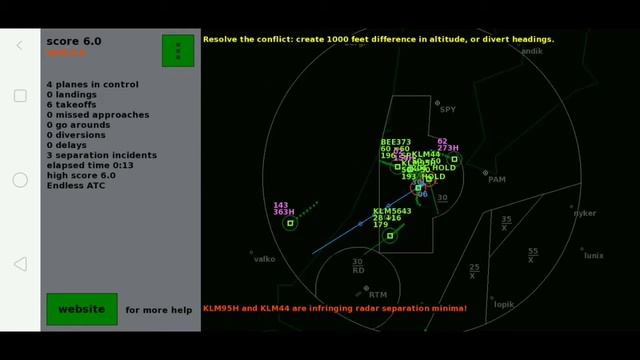Viewport: 640px width, 360px height.
Task: Click the 55 X sector label
Action: click(533, 255)
